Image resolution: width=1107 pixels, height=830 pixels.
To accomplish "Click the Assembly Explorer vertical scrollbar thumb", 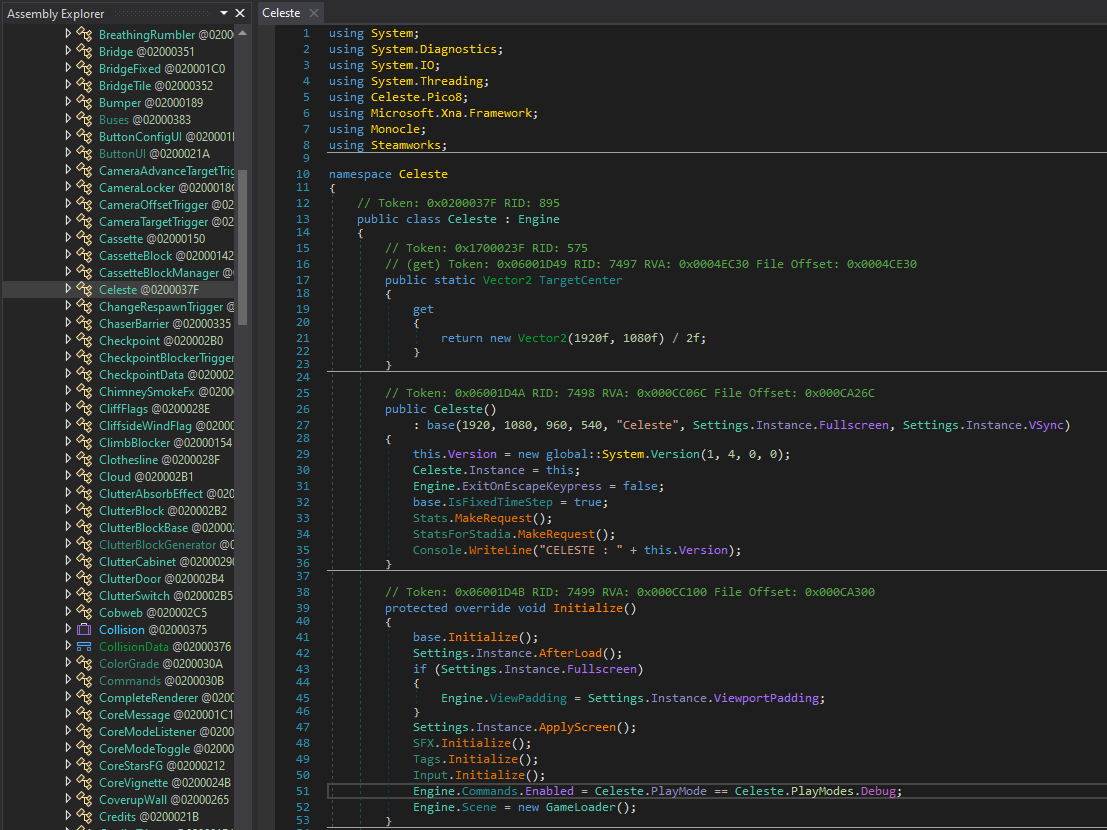I will [241, 245].
